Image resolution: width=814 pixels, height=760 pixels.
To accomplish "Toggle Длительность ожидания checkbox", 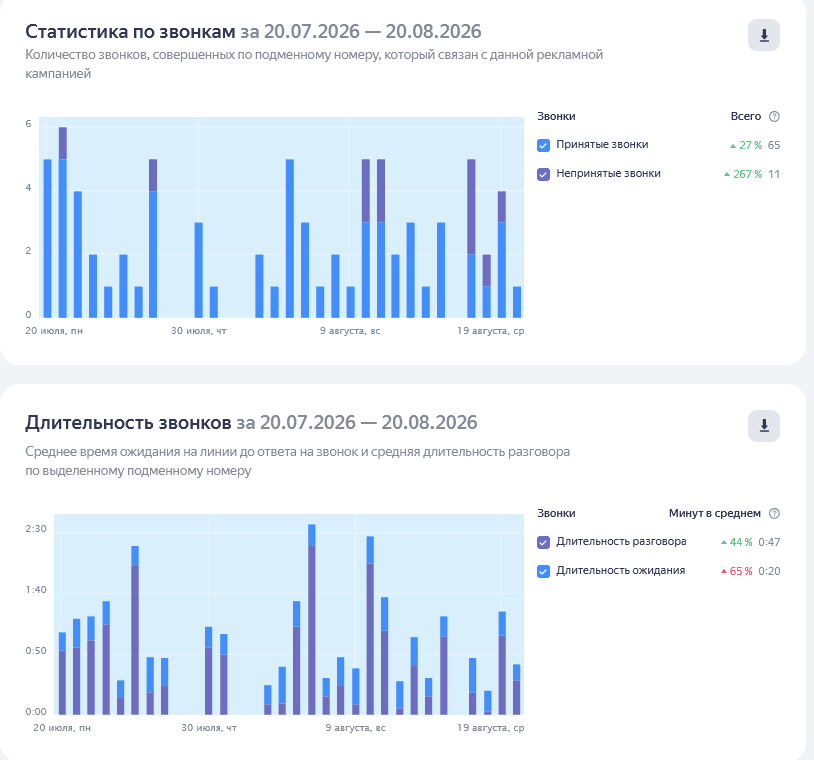I will pyautogui.click(x=544, y=571).
